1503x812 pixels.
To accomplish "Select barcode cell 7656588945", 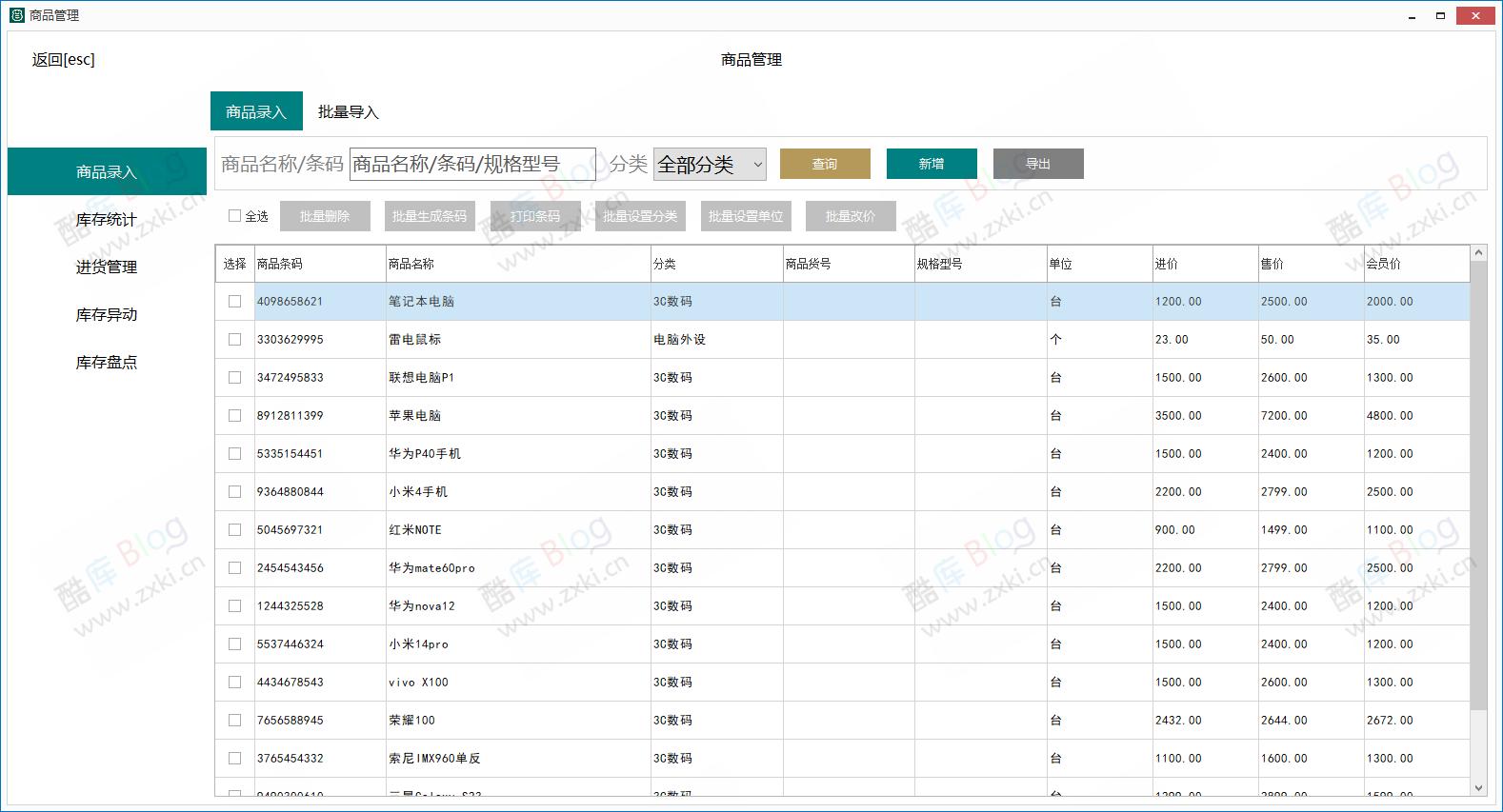I will (x=320, y=721).
